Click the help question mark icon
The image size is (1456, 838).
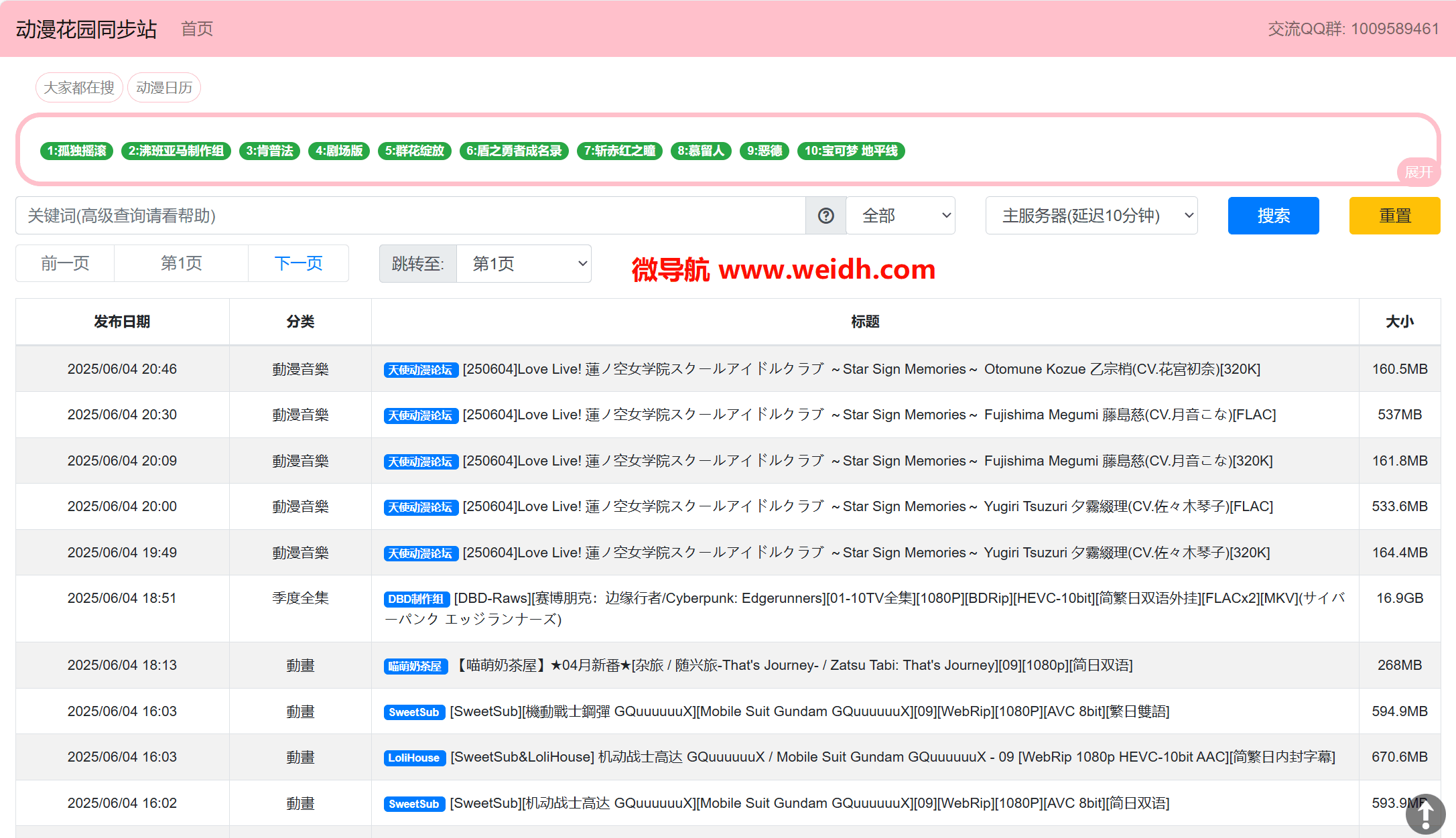(x=825, y=216)
